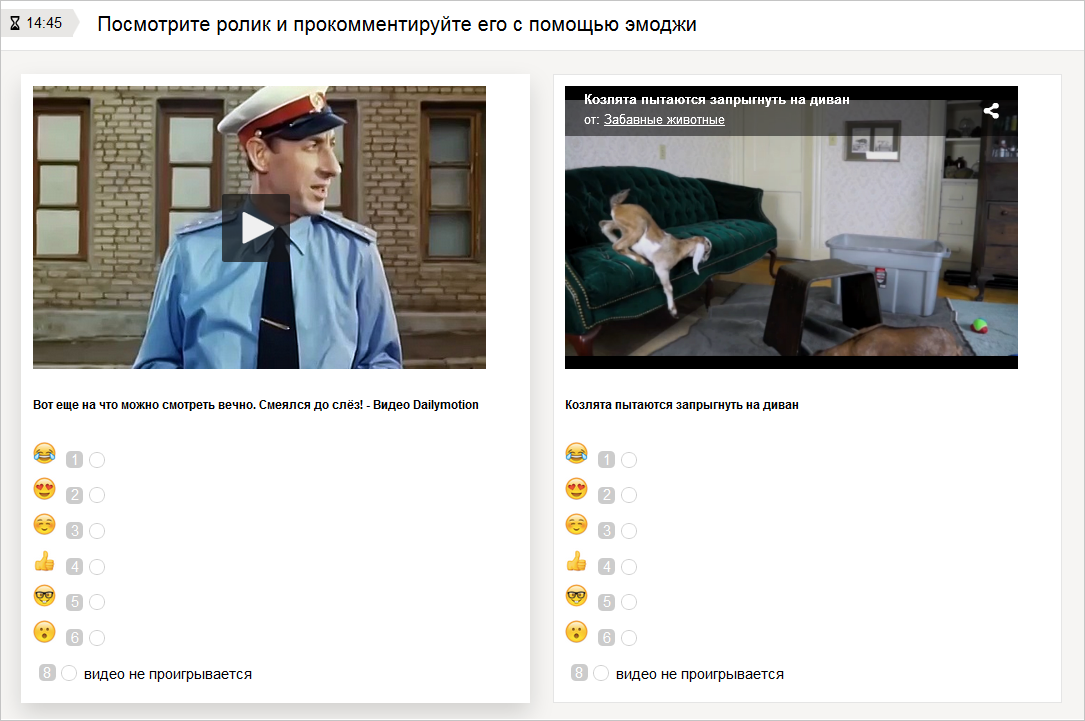Select radio option 1 for the goat video
The image size is (1085, 721).
[x=629, y=459]
